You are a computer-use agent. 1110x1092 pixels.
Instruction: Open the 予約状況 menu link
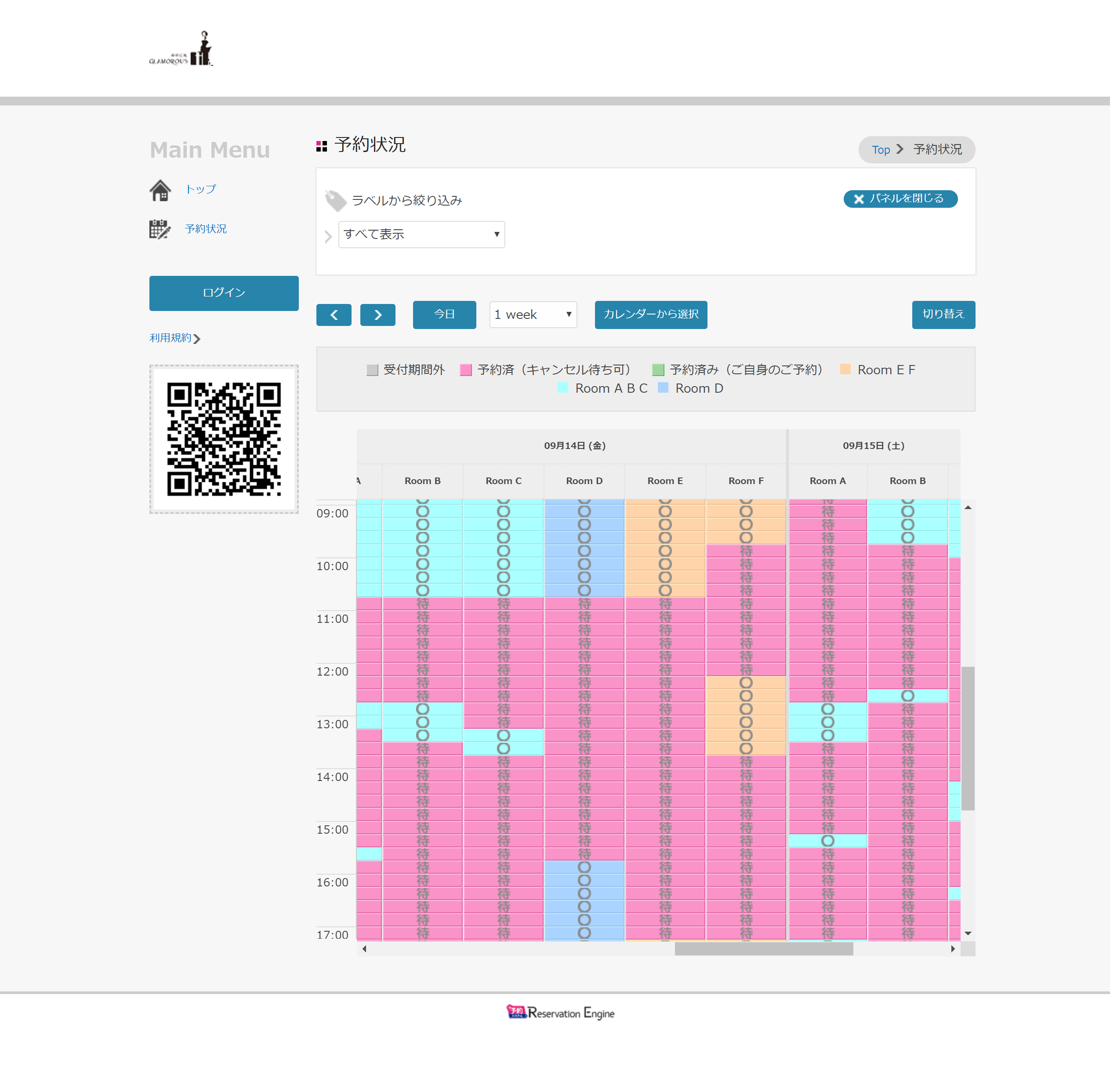(205, 229)
